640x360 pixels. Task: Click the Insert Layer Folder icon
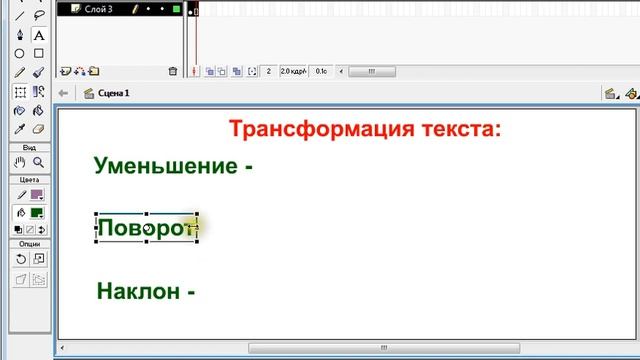click(94, 71)
